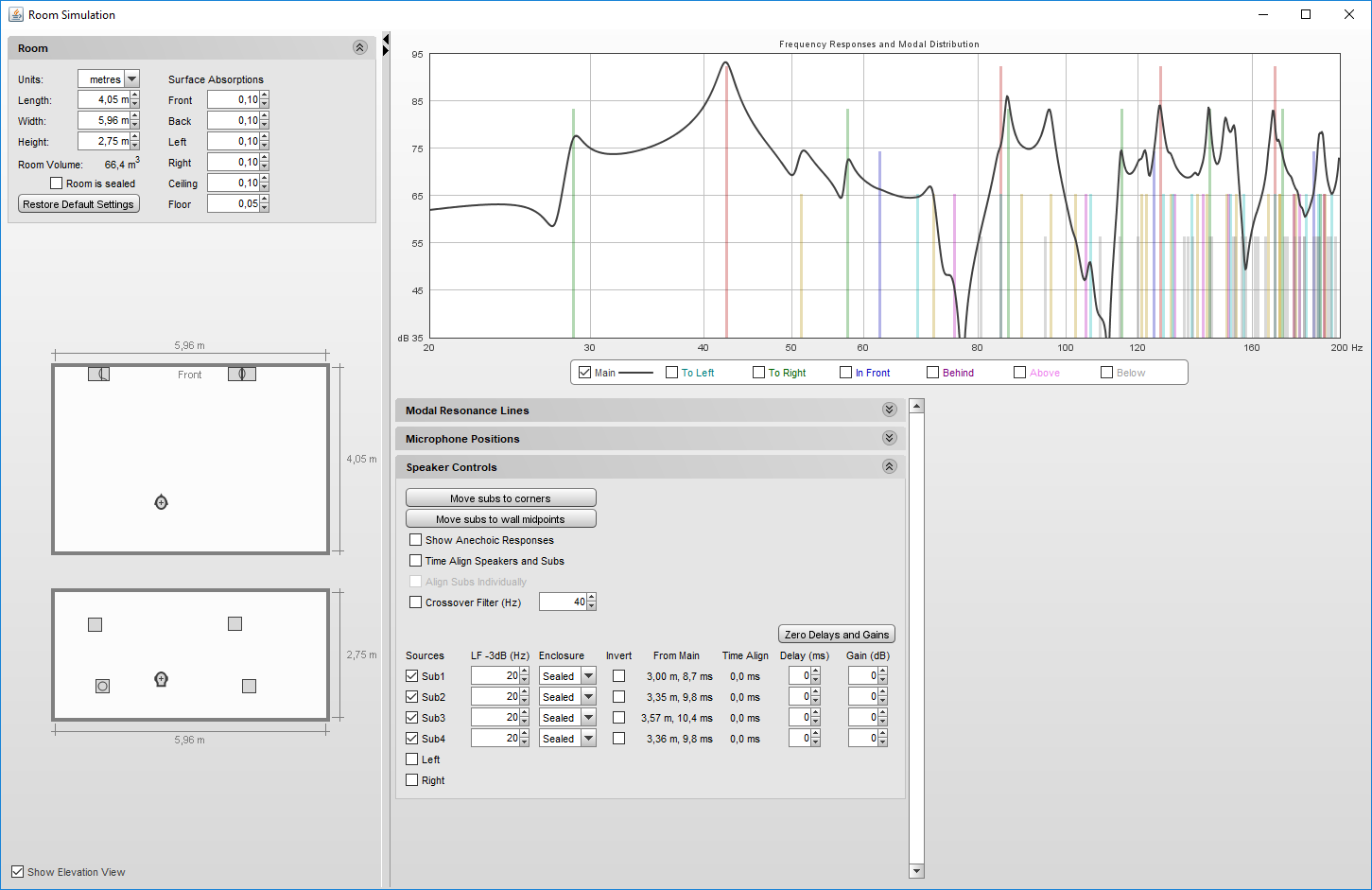Screen dimensions: 1372x890
Task: Click the Height input field
Action: [x=104, y=141]
